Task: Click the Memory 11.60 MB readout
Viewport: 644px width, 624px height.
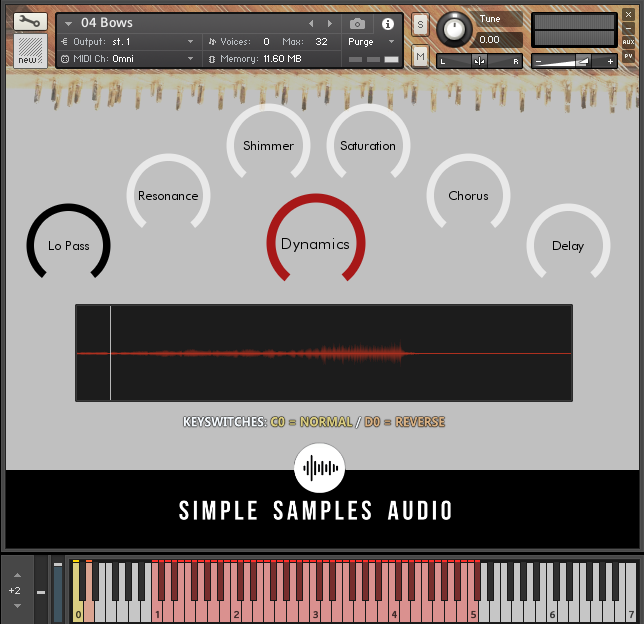Action: pos(260,59)
